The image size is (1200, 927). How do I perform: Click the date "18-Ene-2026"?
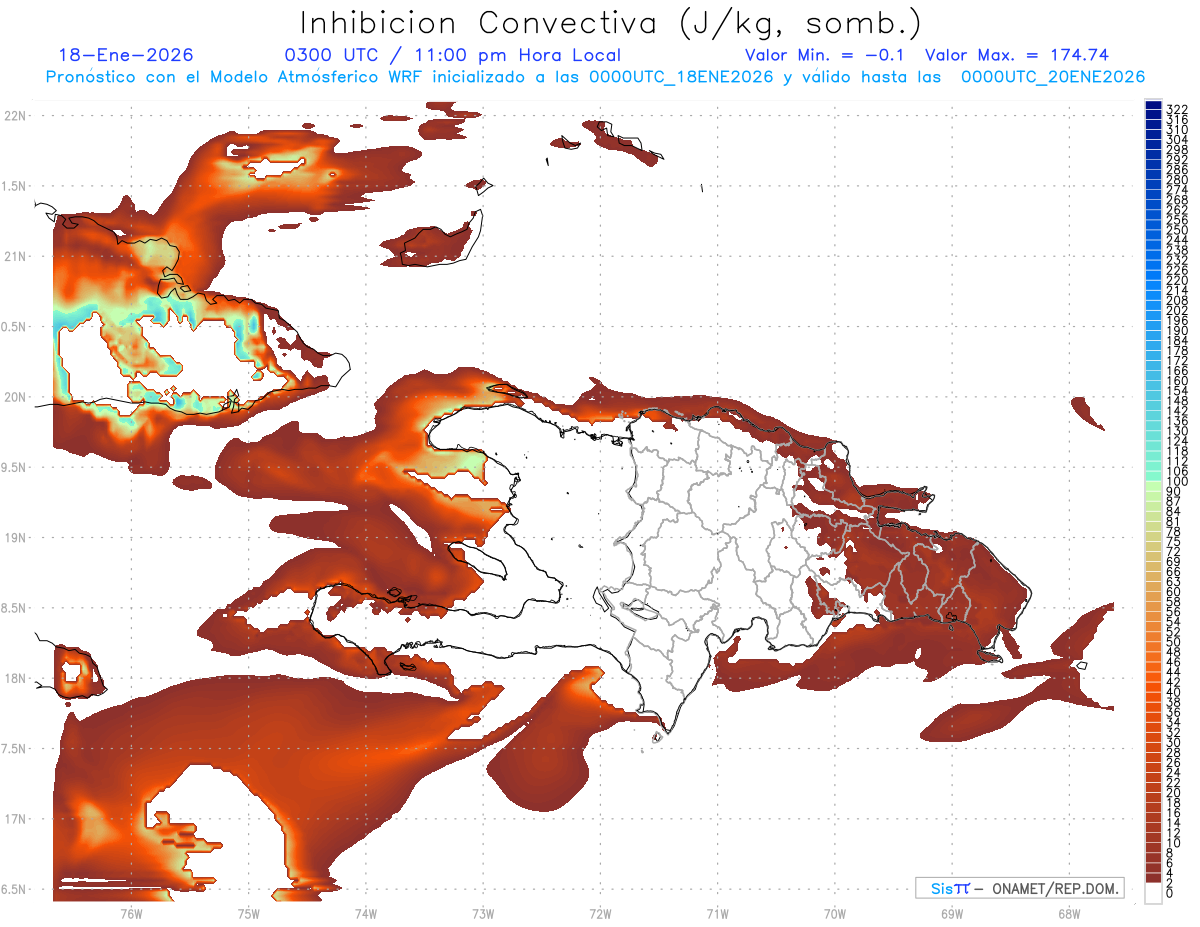[x=126, y=55]
